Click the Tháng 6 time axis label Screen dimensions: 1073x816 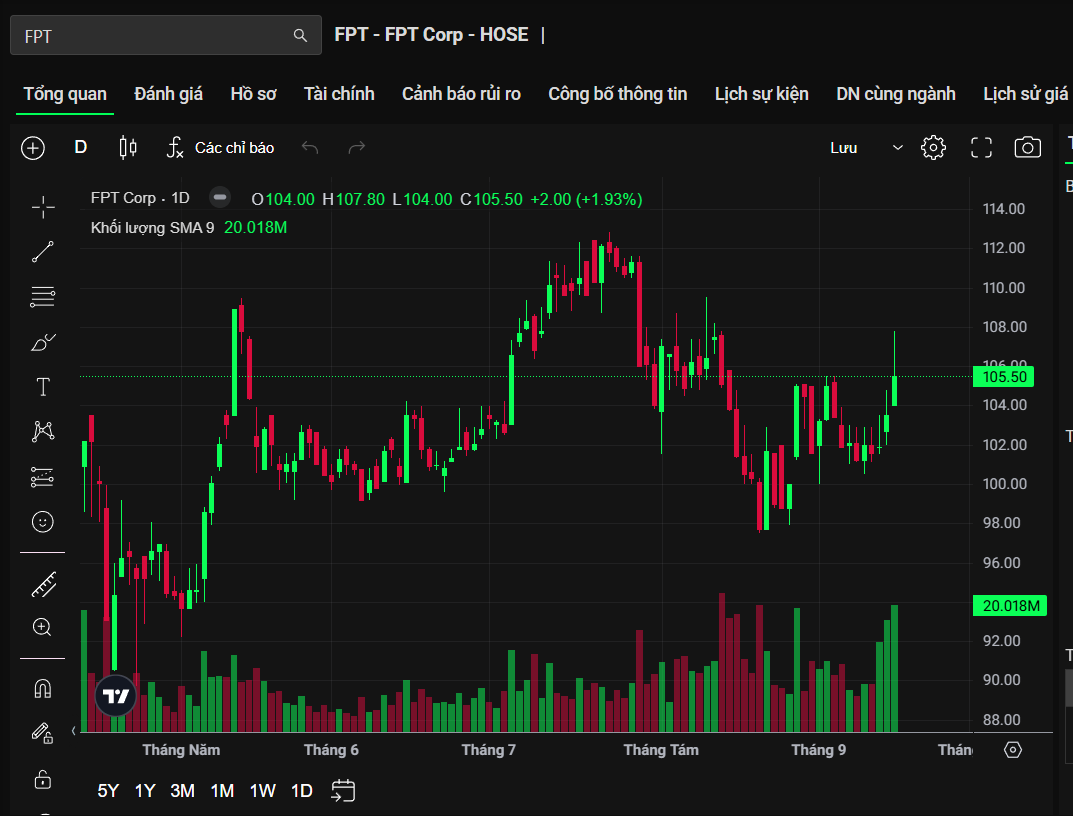tap(331, 750)
